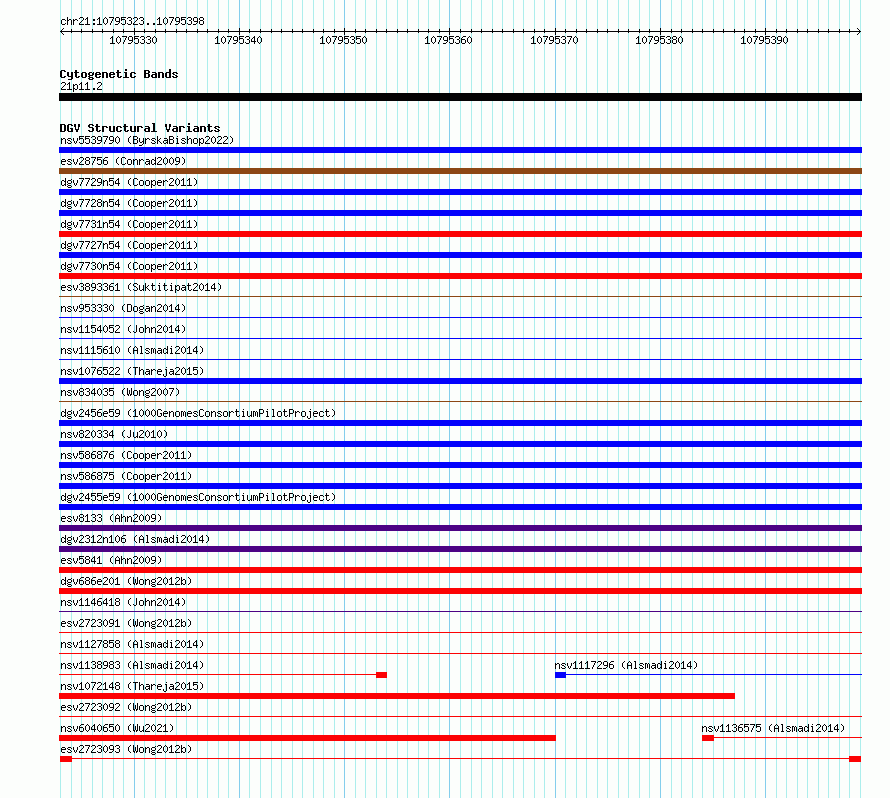
Task: Open the esv3893361 (Suktitipat2014) variant label
Action: 141,287
